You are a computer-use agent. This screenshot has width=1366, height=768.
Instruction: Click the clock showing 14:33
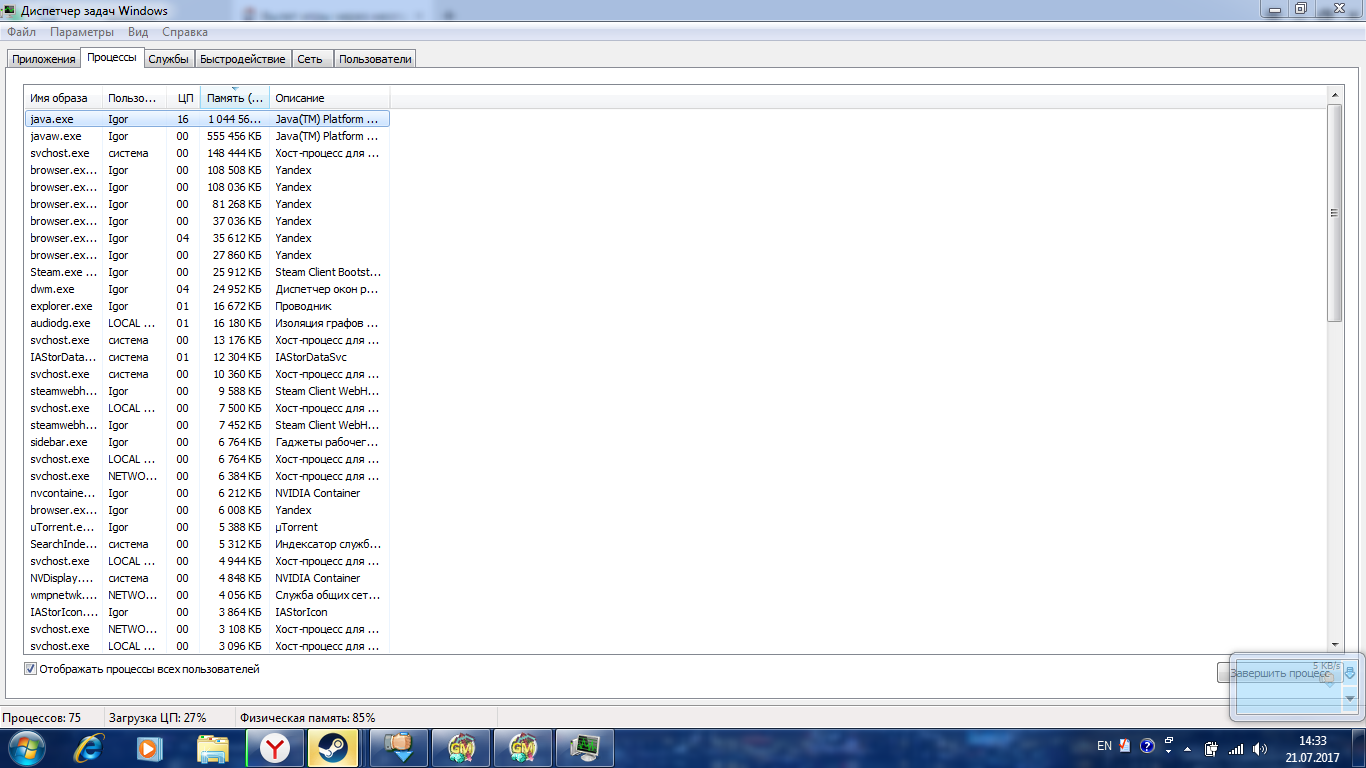(x=1312, y=741)
